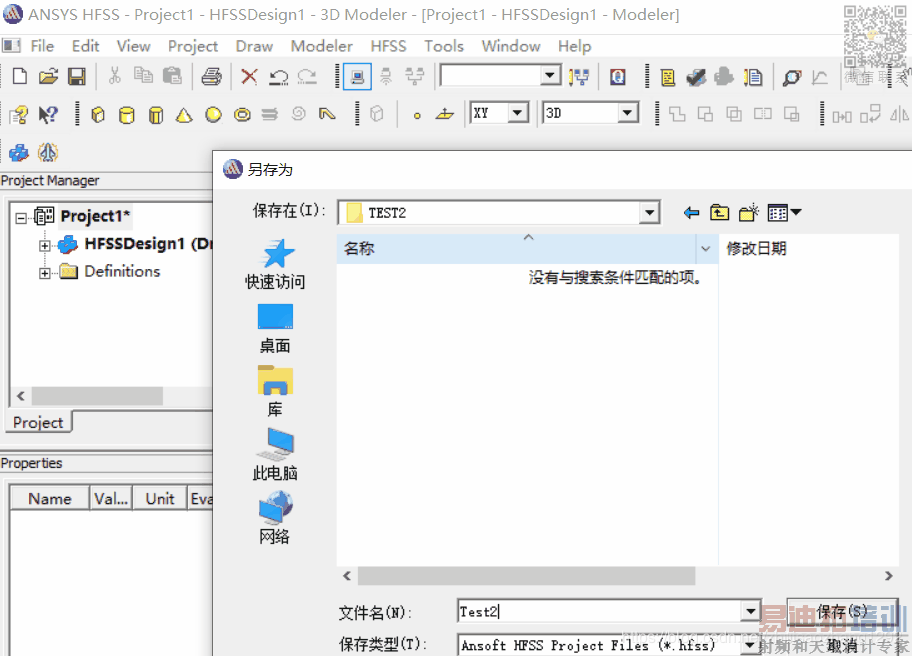Select the Draw point tool
This screenshot has height=656, width=912.
(417, 116)
